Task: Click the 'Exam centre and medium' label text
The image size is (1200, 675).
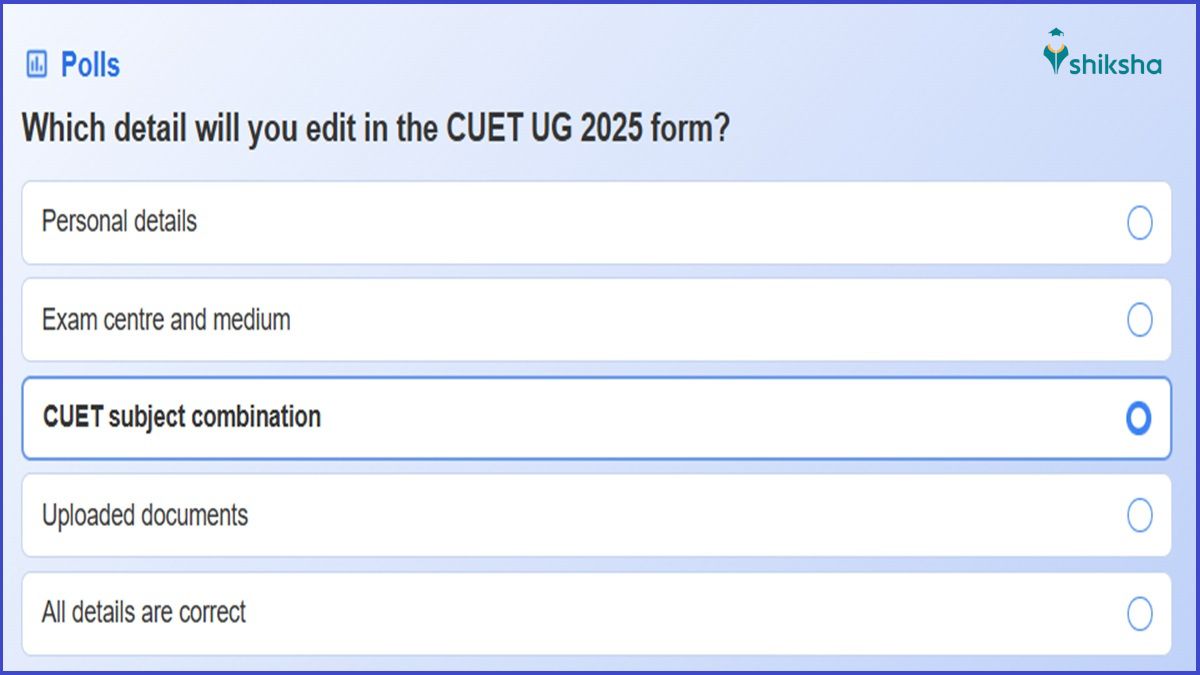Action: point(166,320)
